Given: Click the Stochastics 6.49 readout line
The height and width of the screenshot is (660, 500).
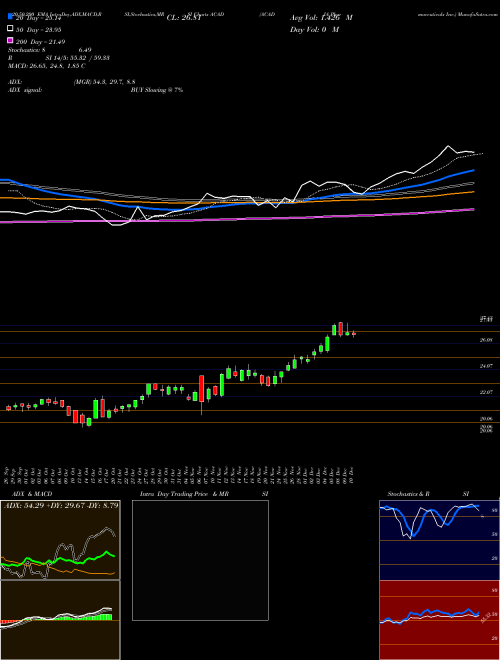Looking at the screenshot, I should point(50,50).
